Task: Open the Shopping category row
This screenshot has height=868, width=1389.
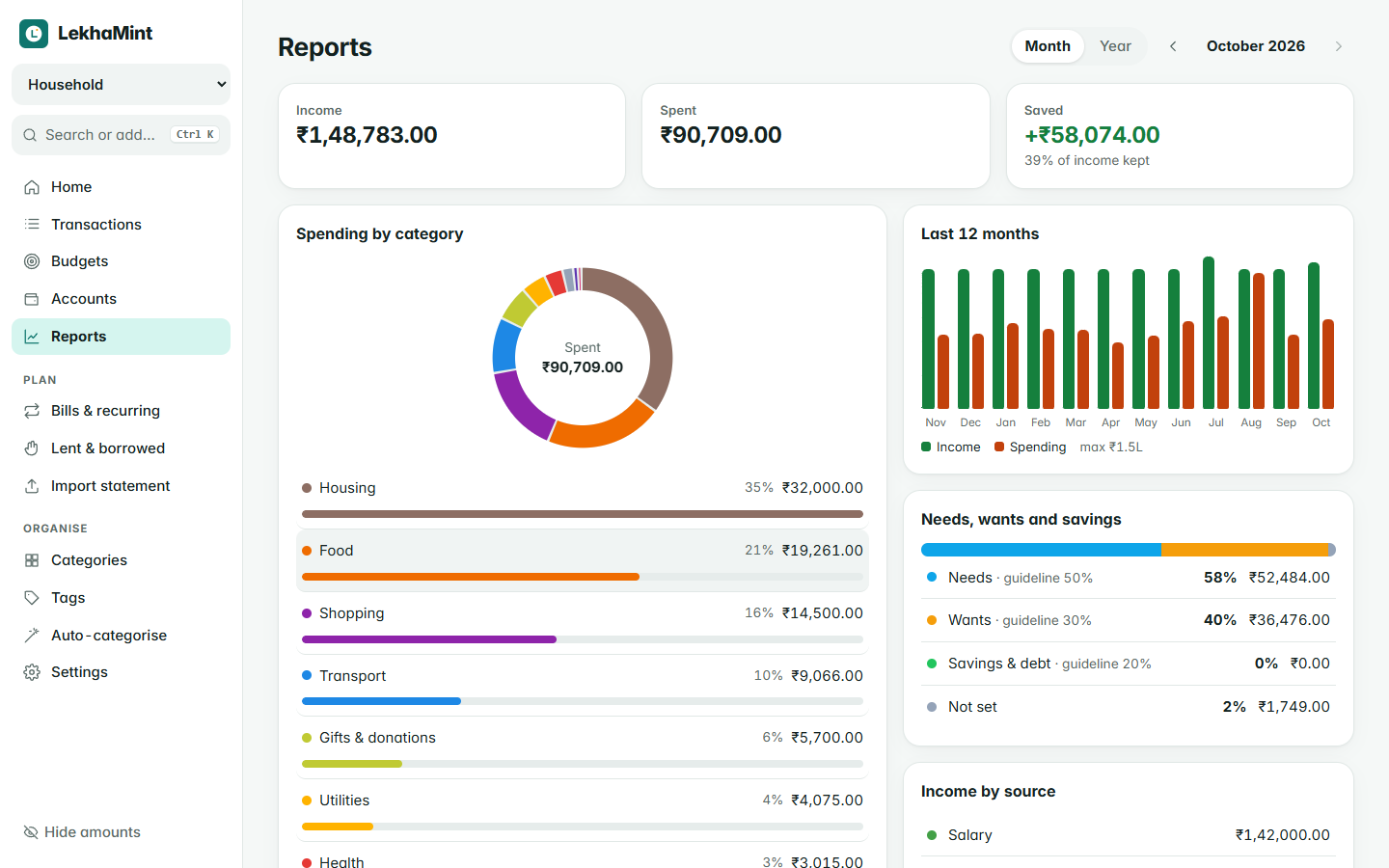Action: pyautogui.click(x=583, y=623)
